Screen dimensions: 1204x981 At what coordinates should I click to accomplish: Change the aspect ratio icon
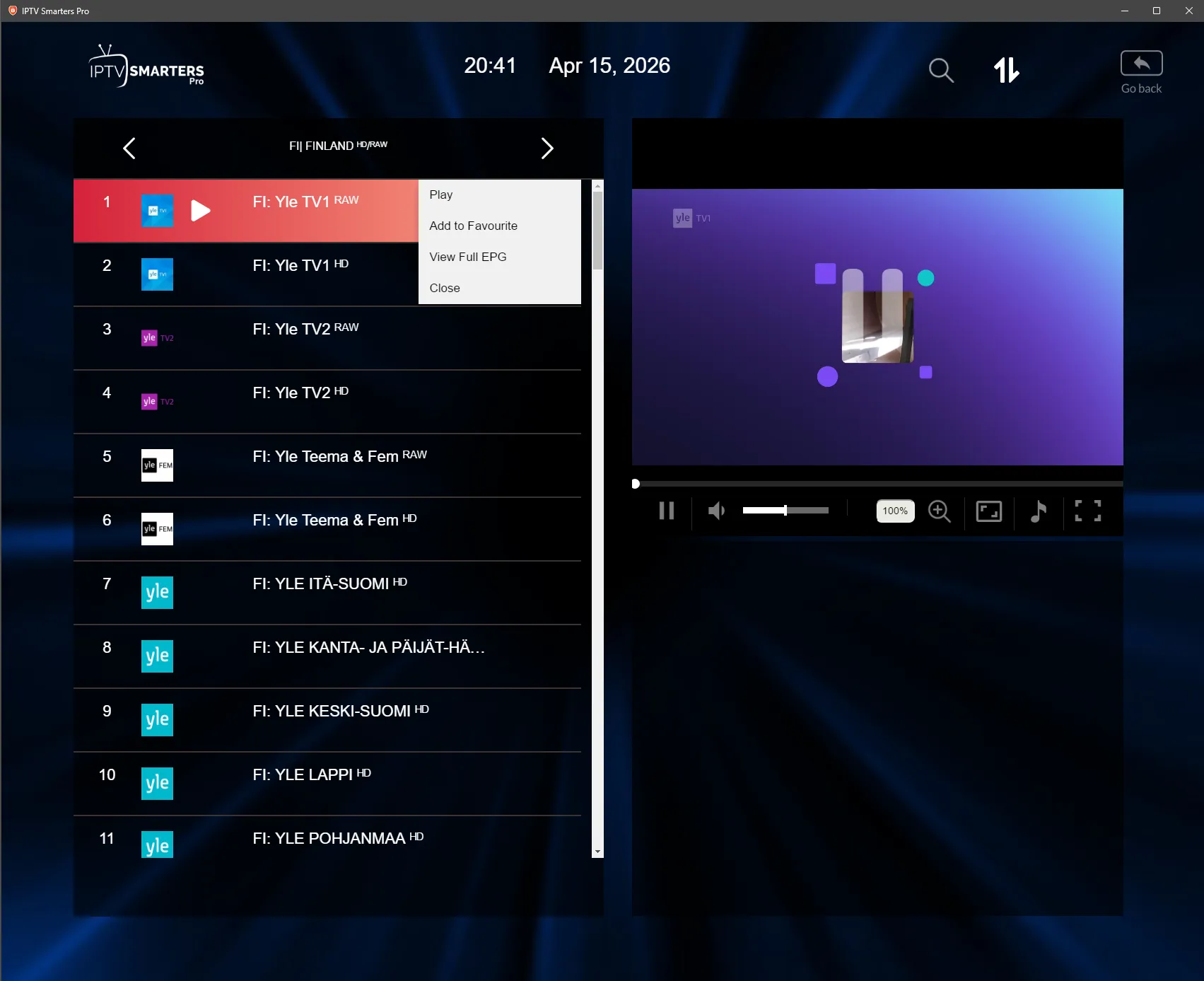click(x=989, y=511)
